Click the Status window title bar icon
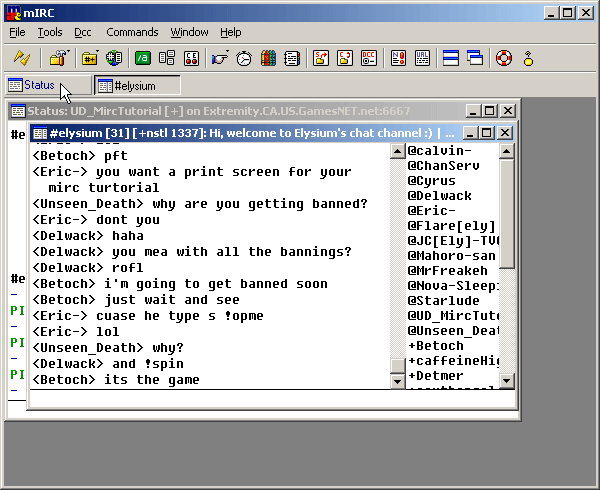The width and height of the screenshot is (600, 490). pos(18,111)
